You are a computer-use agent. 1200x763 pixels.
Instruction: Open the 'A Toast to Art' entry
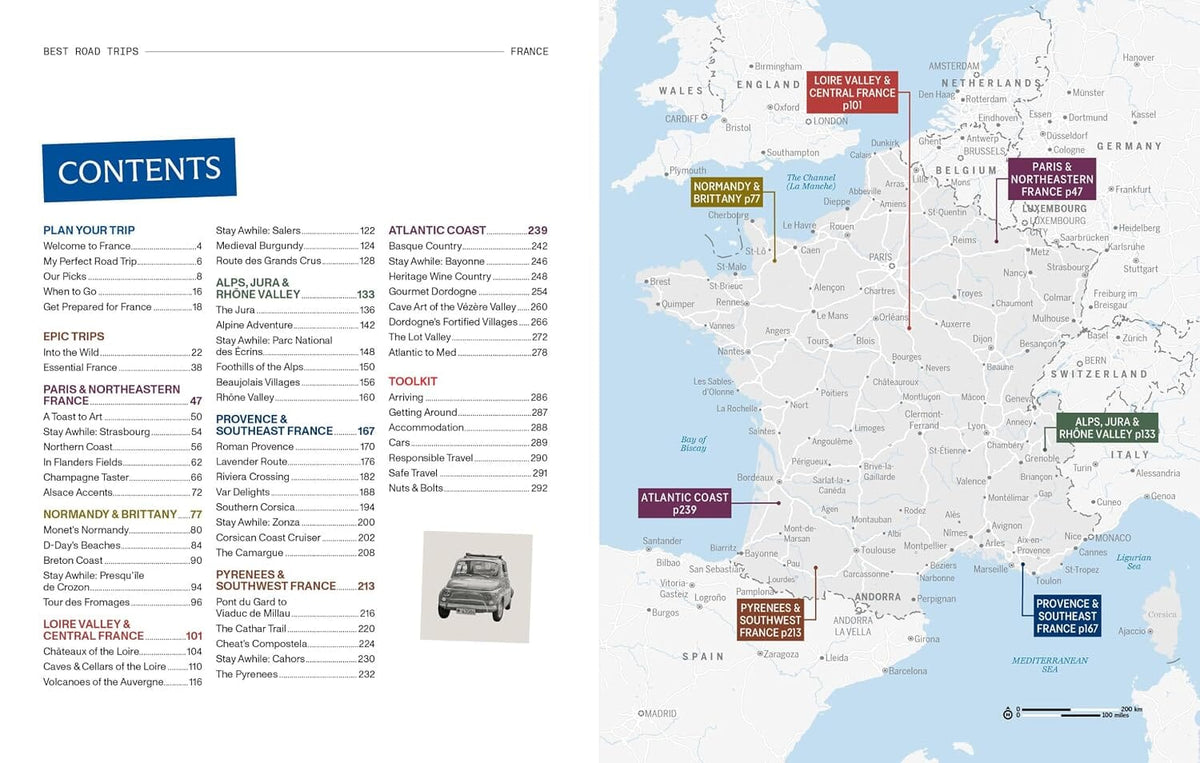[x=123, y=417]
